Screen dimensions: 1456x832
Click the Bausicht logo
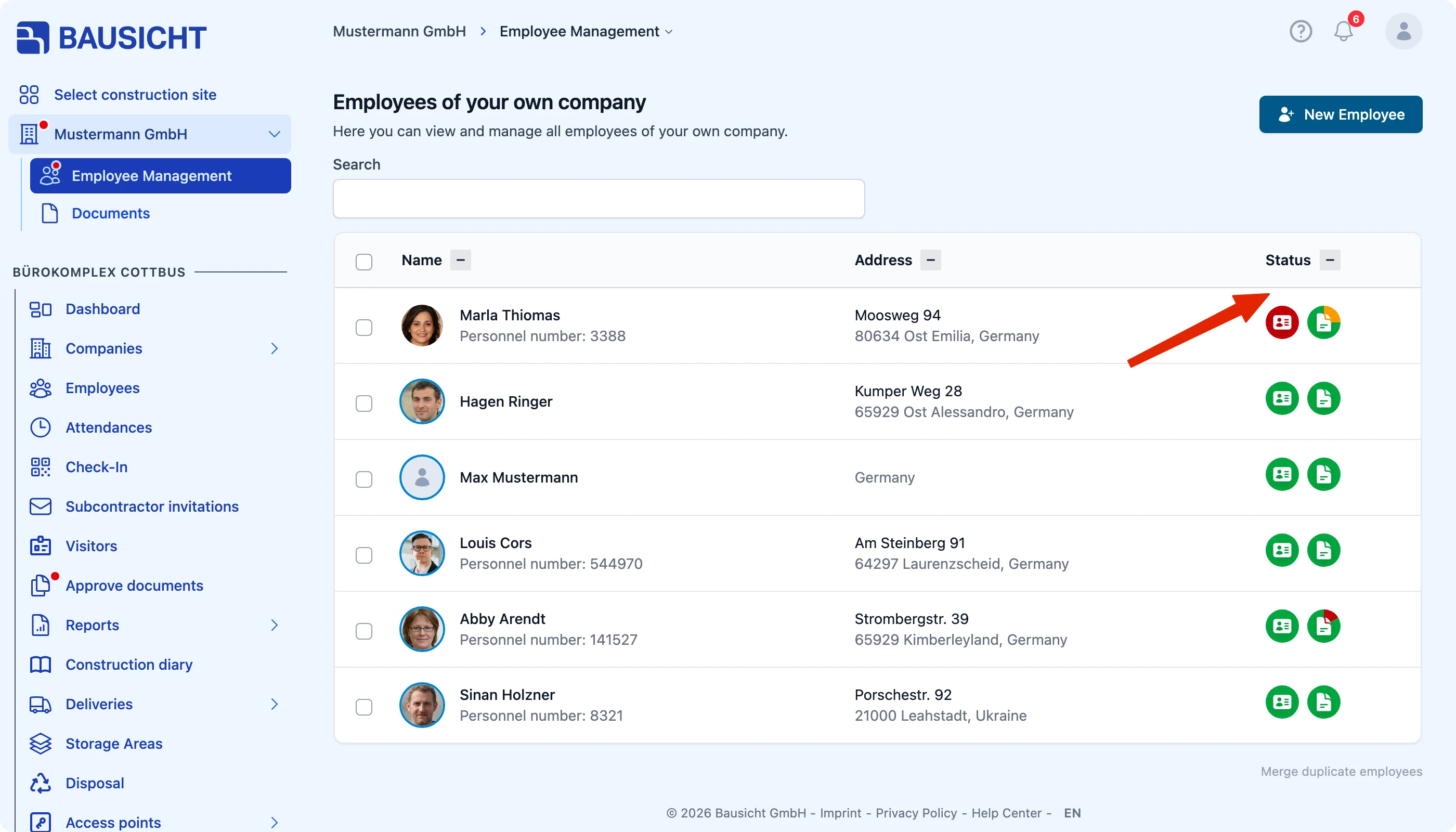pos(111,38)
